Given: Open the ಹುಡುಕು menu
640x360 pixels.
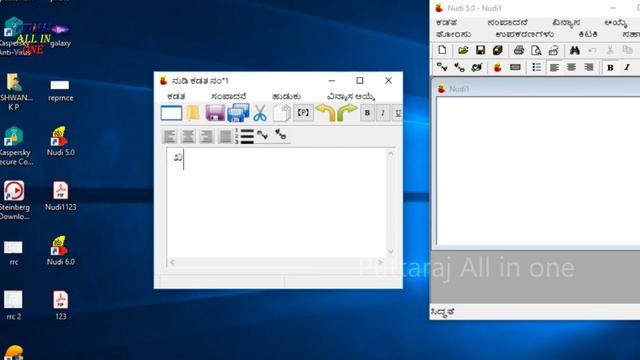Looking at the screenshot, I should pyautogui.click(x=287, y=96).
